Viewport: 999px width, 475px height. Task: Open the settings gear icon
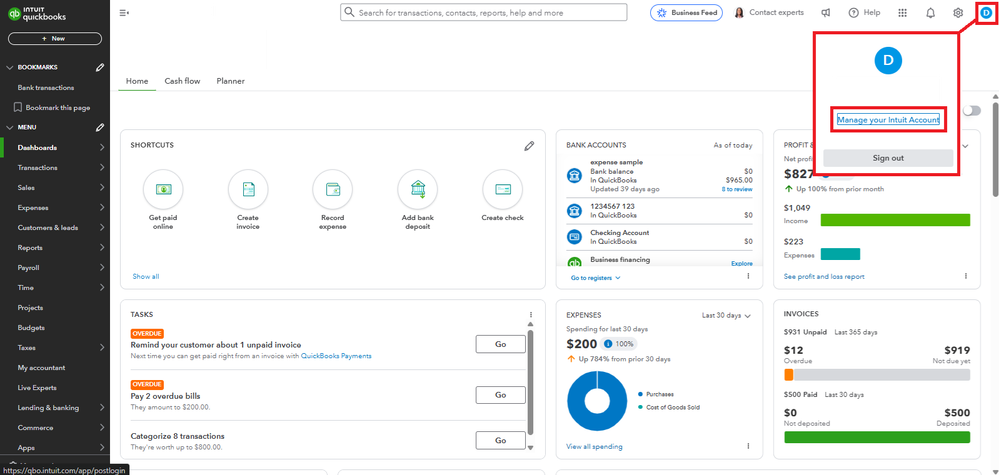click(x=958, y=13)
